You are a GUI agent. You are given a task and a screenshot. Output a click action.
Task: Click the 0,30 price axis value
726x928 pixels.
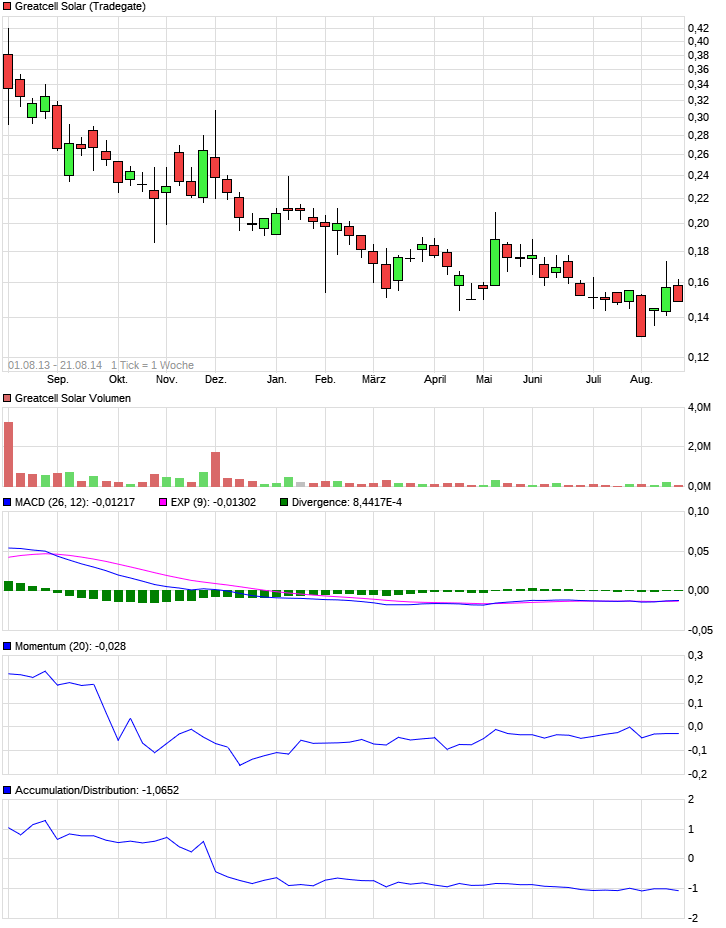(x=698, y=117)
